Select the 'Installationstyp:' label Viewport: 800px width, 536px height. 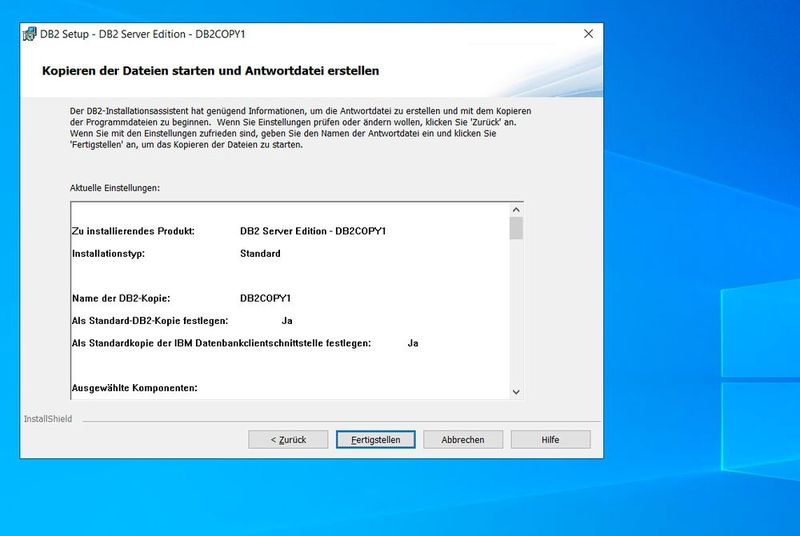pos(108,253)
